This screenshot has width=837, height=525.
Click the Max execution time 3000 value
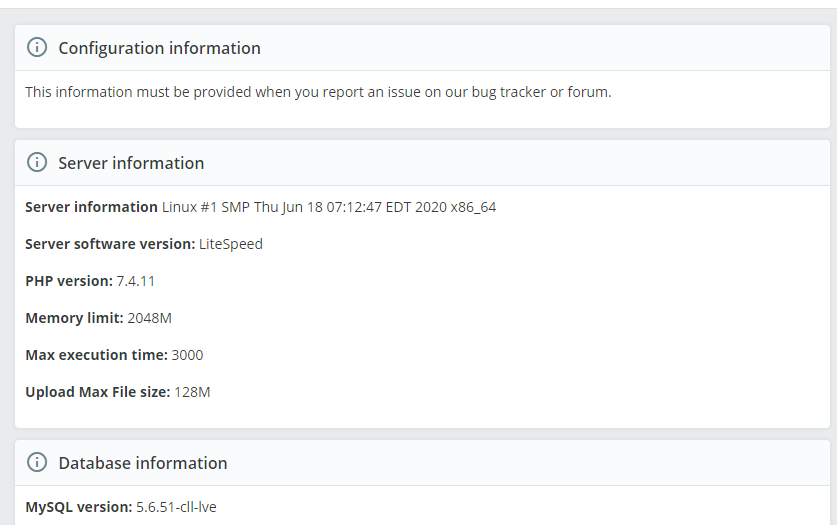point(187,355)
